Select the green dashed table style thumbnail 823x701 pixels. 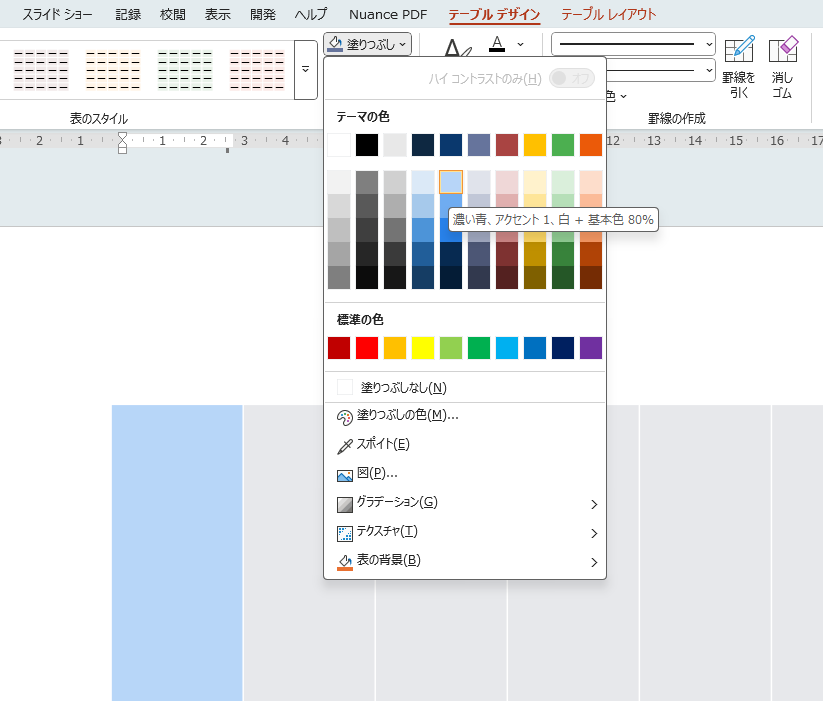click(x=185, y=70)
